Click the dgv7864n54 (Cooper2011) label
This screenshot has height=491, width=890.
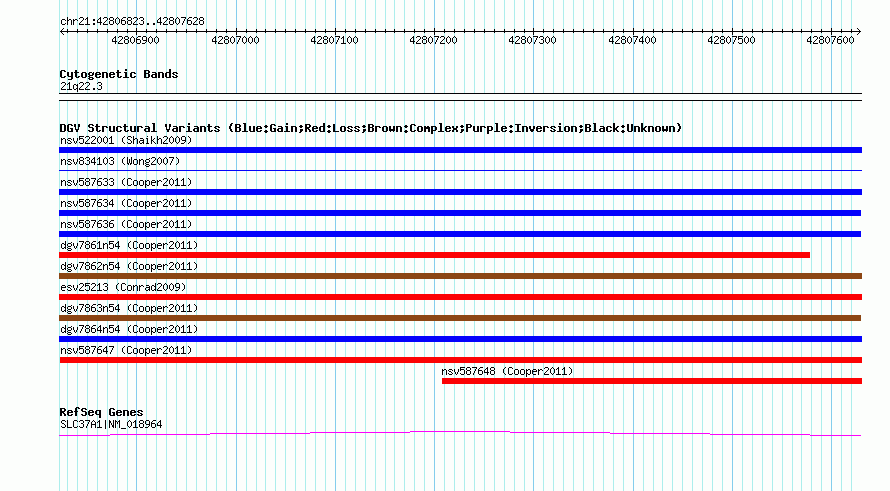(x=129, y=329)
